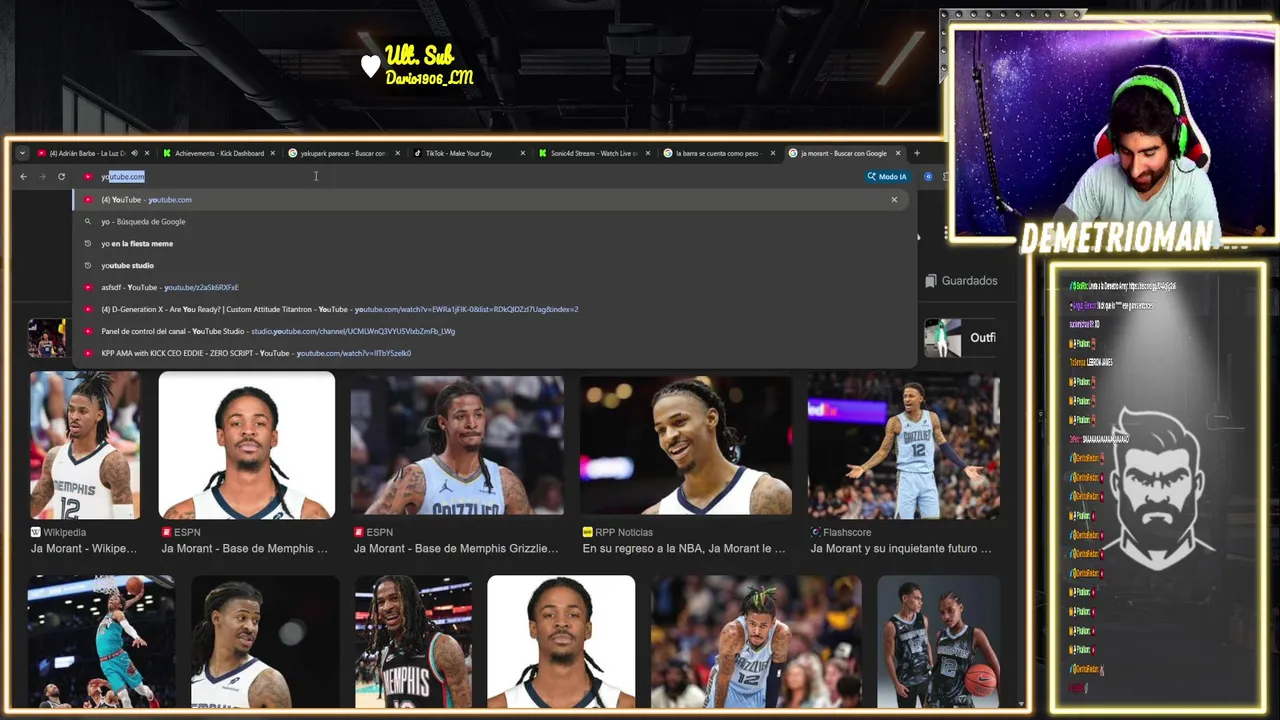The image size is (1280, 720).
Task: Click the small thumbnail left of suggestions
Action: [x=47, y=338]
